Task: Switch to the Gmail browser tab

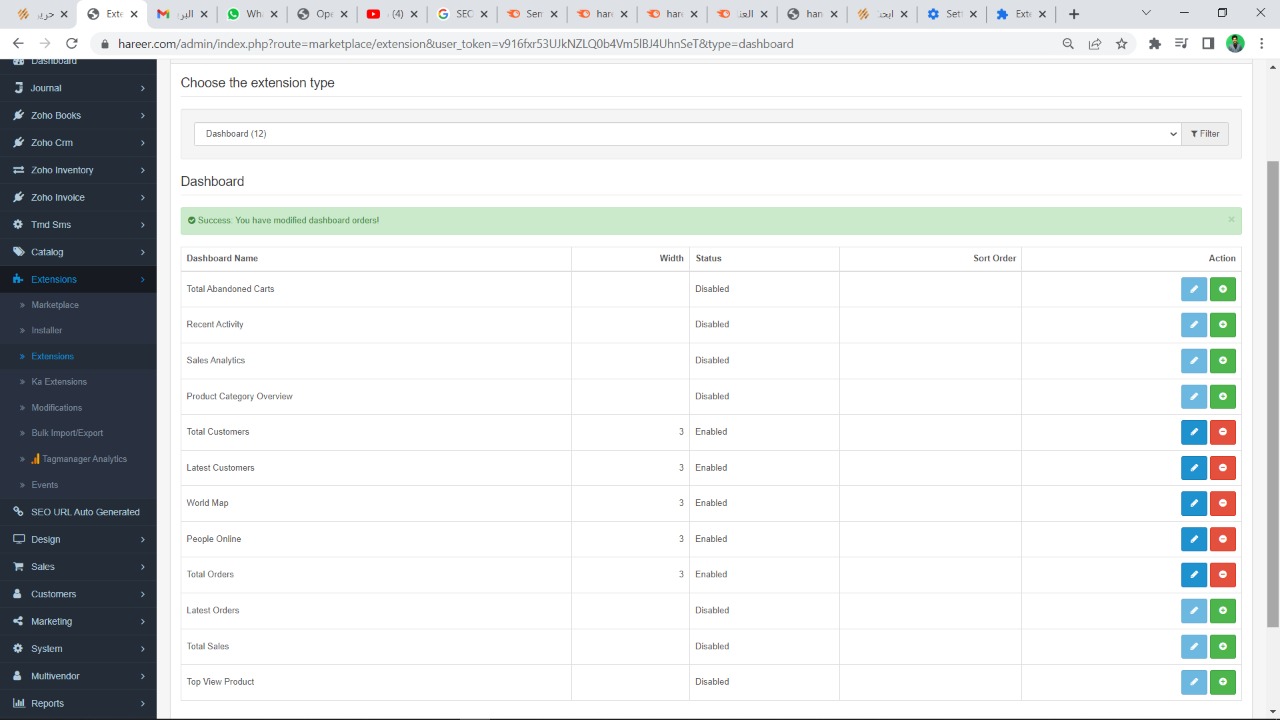Action: [x=181, y=14]
